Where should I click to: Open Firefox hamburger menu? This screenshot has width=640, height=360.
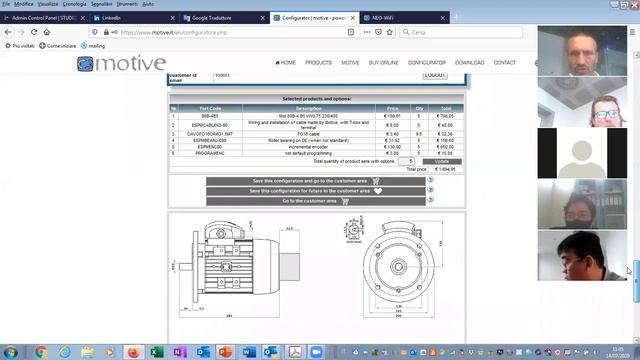[x=632, y=32]
